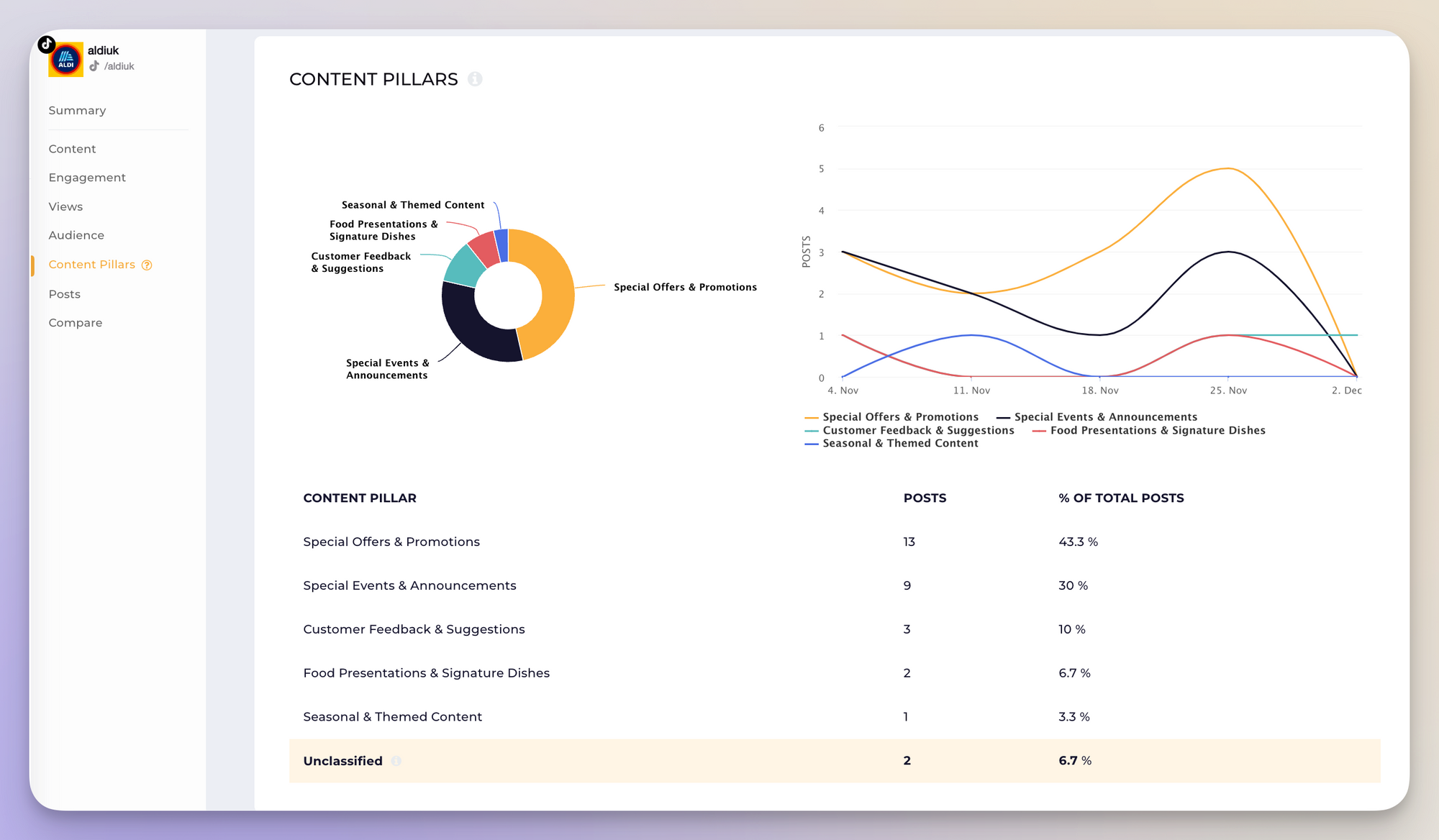Image resolution: width=1439 pixels, height=840 pixels.
Task: Click the 4. Nov date on chart axis
Action: tap(843, 391)
